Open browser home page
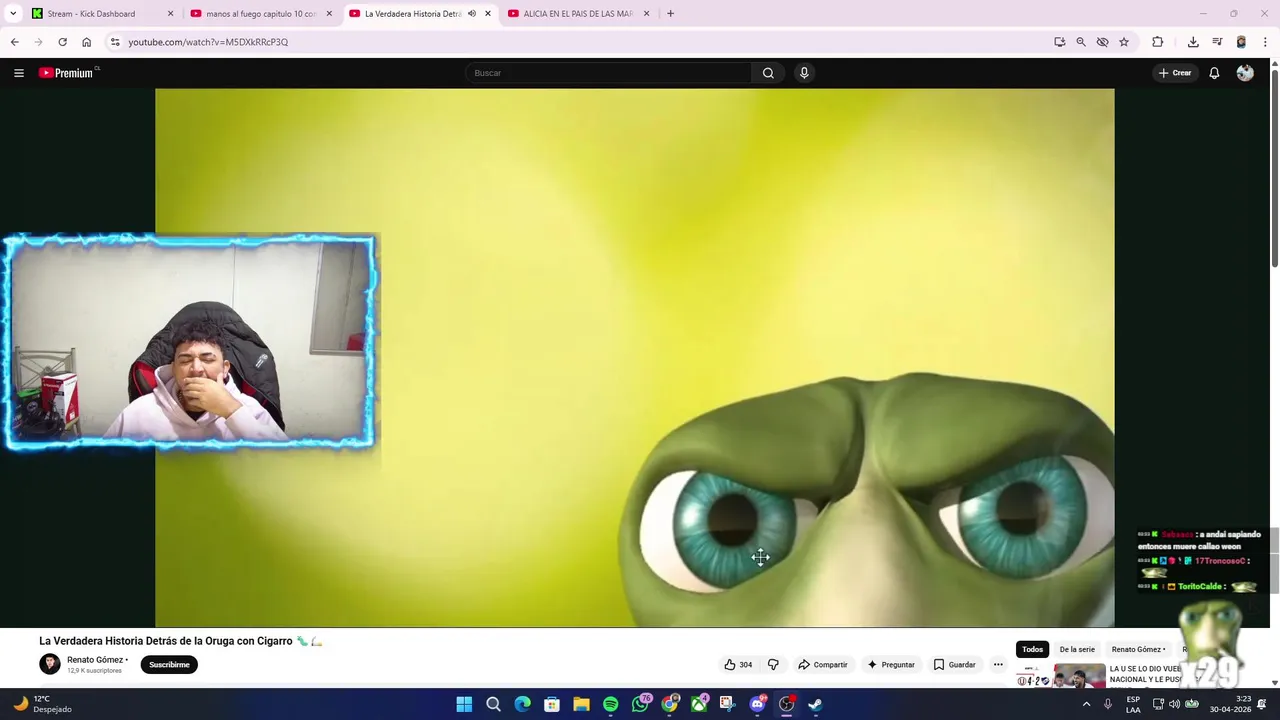Screen dimensions: 1280x720 tap(86, 42)
